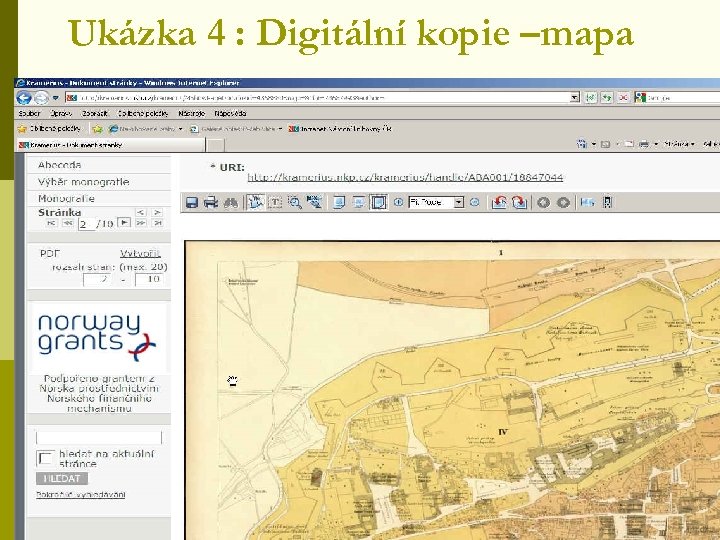720x540 pixels.
Task: Click the save (floppy disk) icon in viewer toolbar
Action: coord(191,202)
